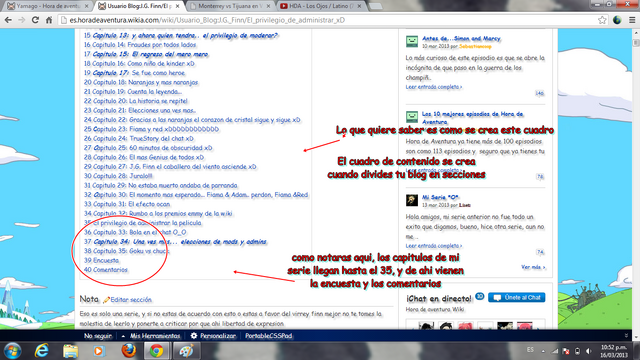Click the pencil icon beside Editar sección
This screenshot has height=360, width=640.
pyautogui.click(x=106, y=300)
